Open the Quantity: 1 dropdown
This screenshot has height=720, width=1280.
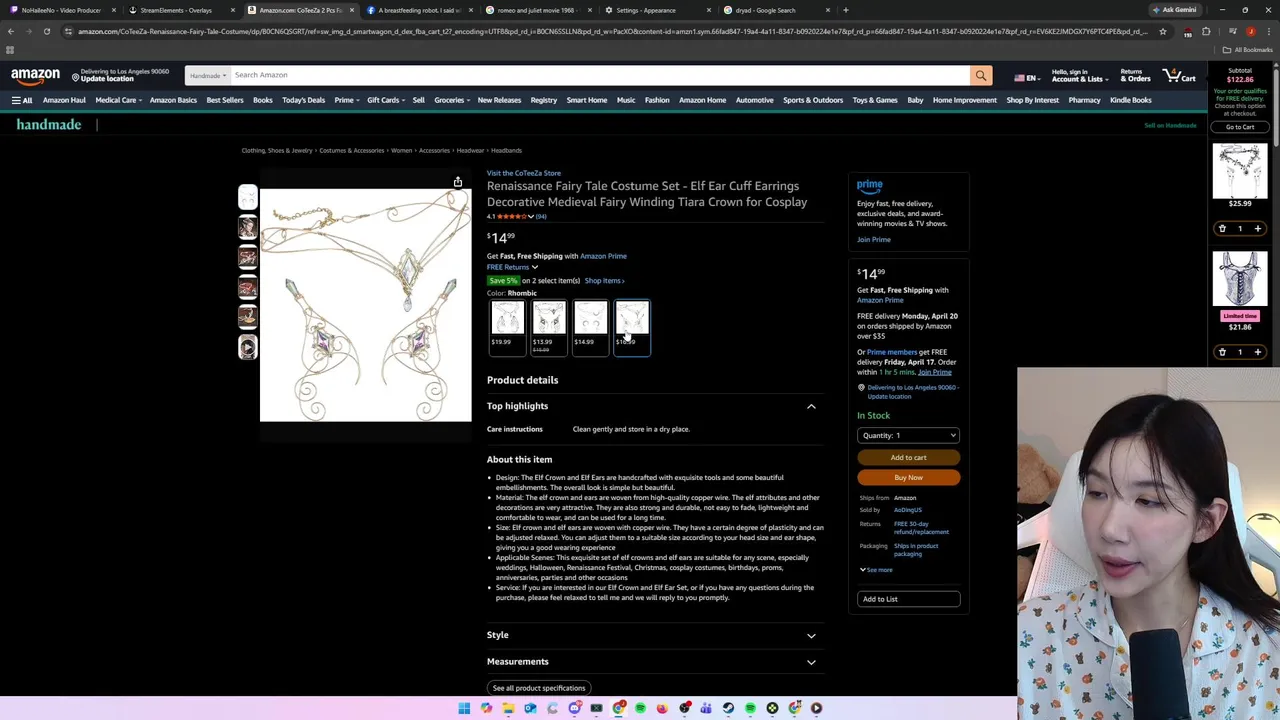pyautogui.click(x=908, y=435)
